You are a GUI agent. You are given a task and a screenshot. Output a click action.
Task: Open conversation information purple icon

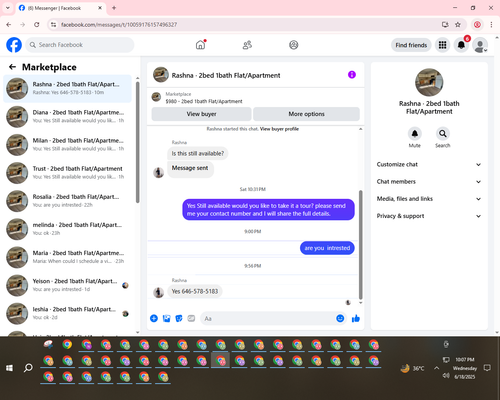(x=352, y=75)
